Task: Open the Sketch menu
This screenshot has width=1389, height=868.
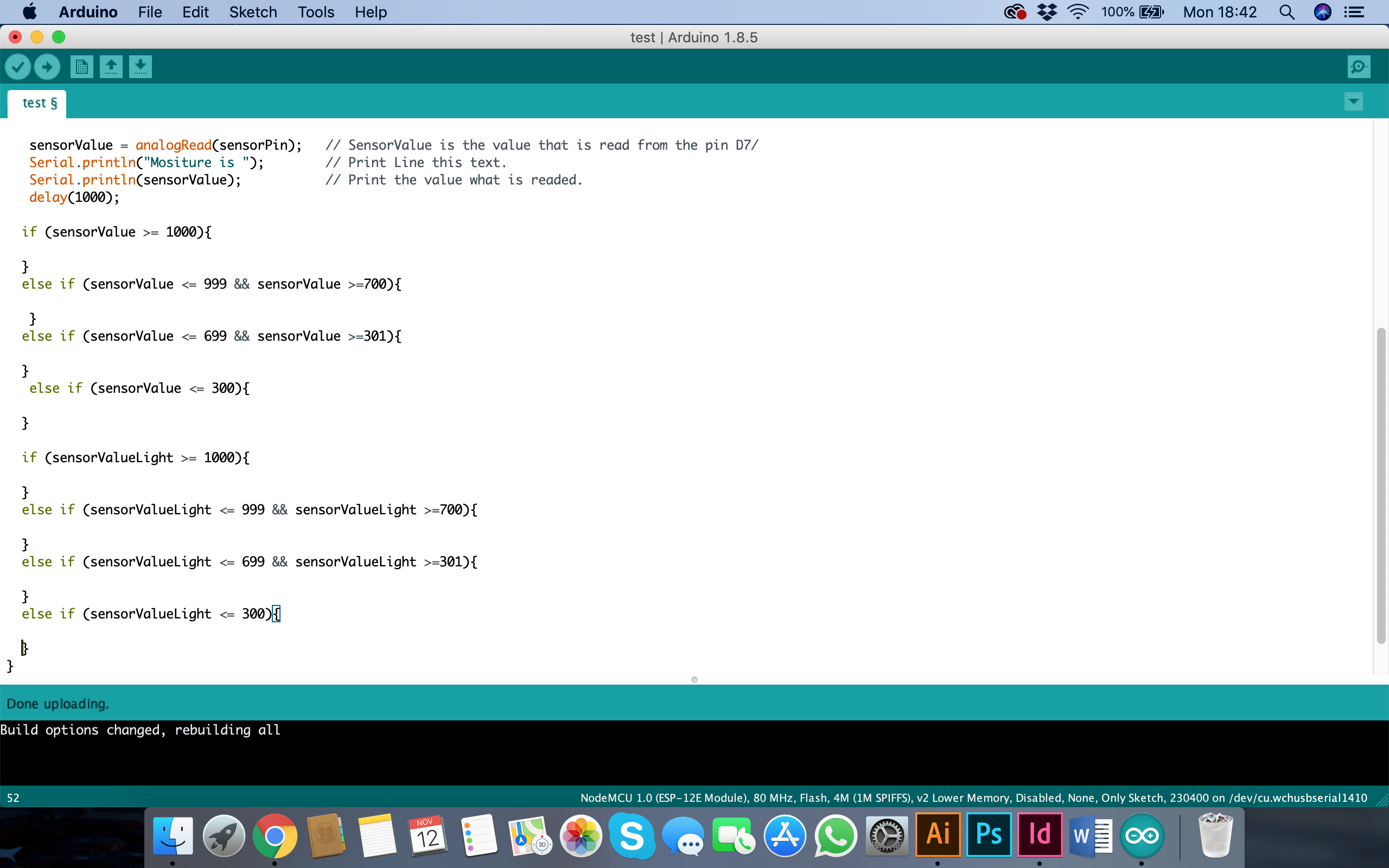Action: pos(252,12)
